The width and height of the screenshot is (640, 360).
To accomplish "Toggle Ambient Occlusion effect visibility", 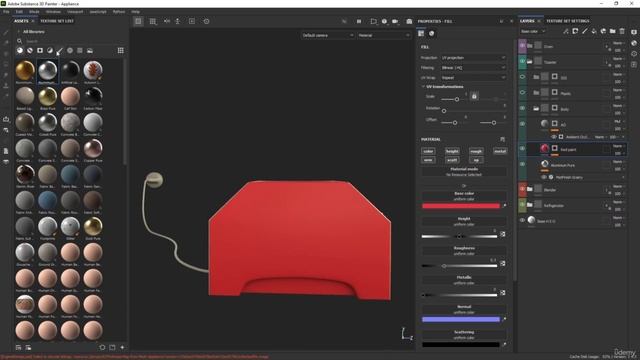I will click(x=554, y=137).
